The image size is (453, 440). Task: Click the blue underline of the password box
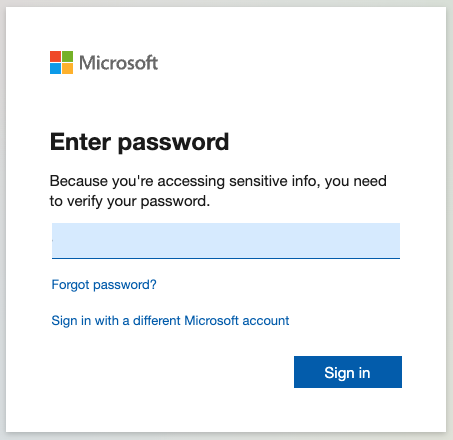(x=226, y=258)
